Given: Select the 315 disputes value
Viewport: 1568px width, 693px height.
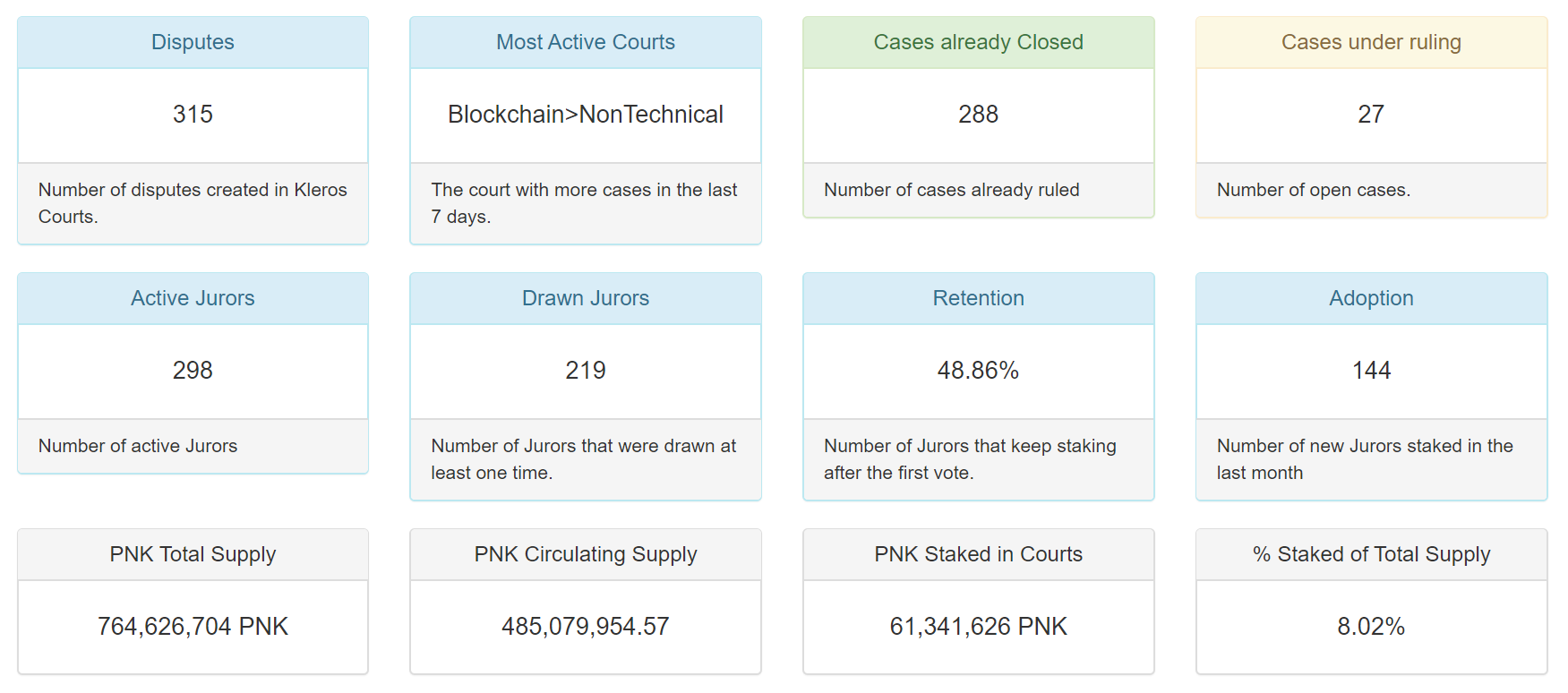Looking at the screenshot, I should coord(193,115).
